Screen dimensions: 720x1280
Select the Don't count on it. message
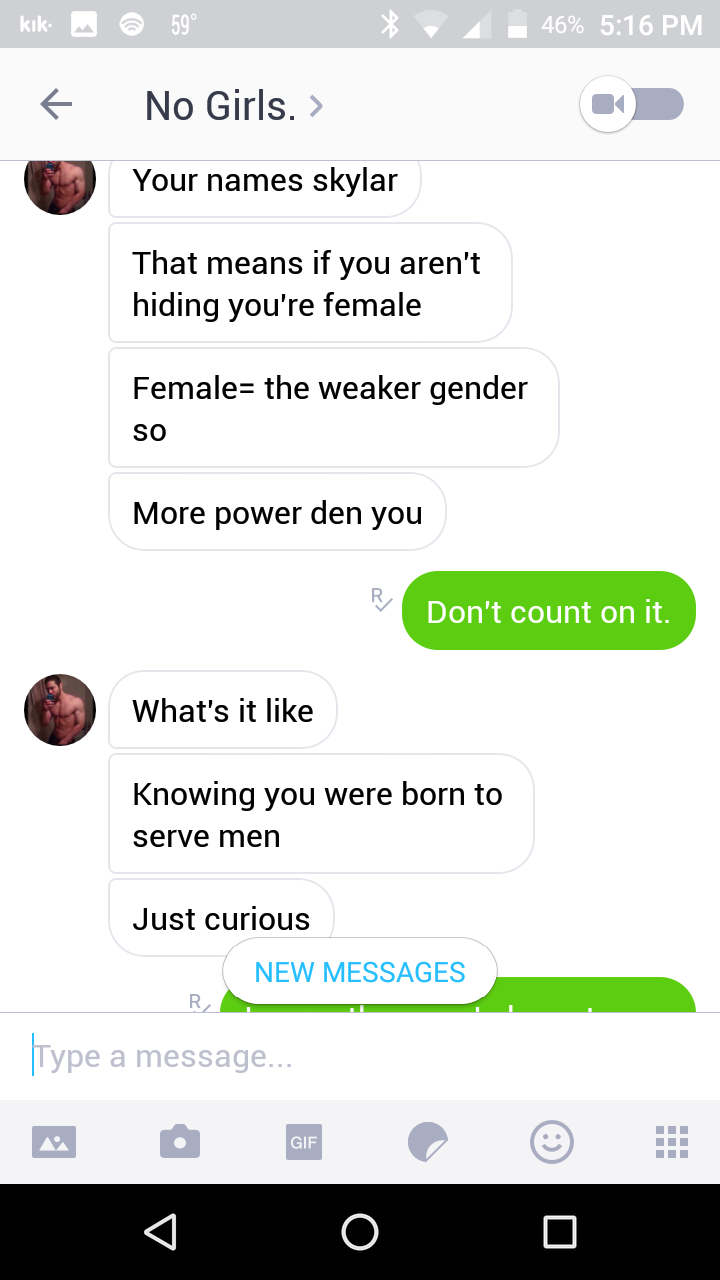548,611
